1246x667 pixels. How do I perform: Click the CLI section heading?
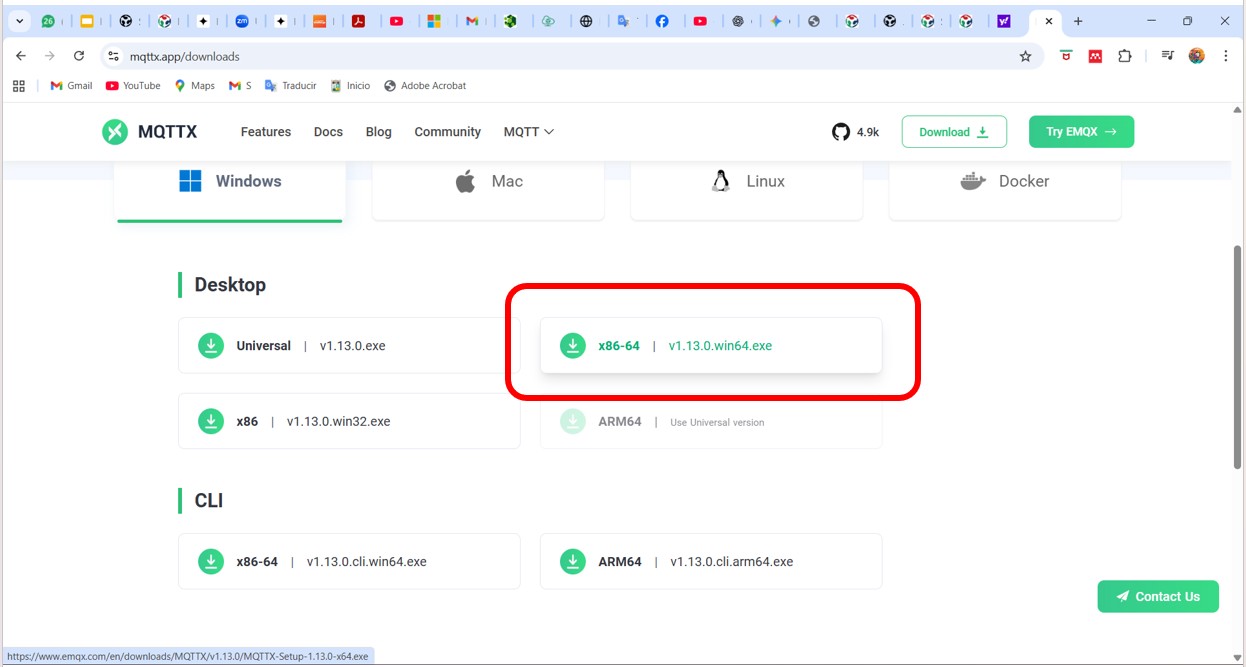point(209,500)
